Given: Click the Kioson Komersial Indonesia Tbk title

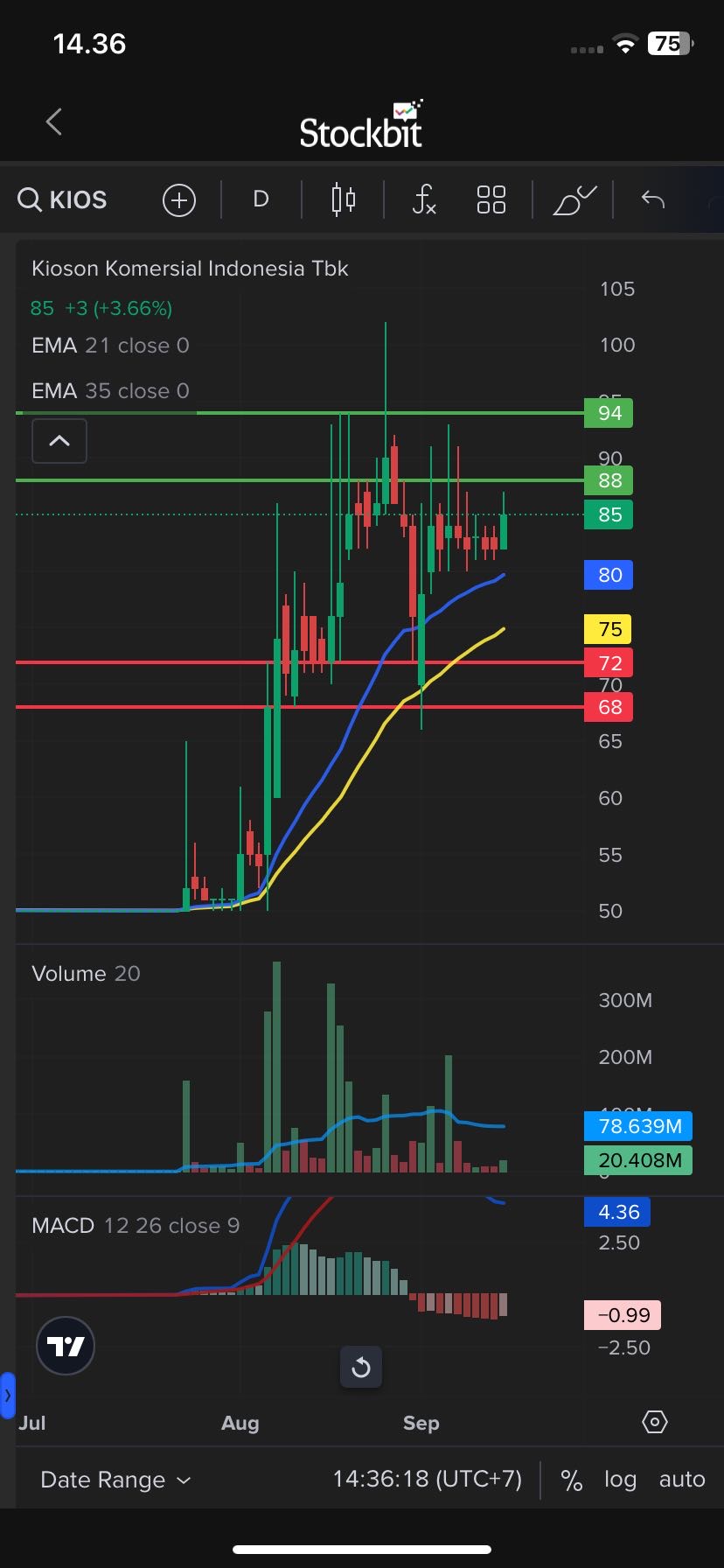Looking at the screenshot, I should pos(190,269).
